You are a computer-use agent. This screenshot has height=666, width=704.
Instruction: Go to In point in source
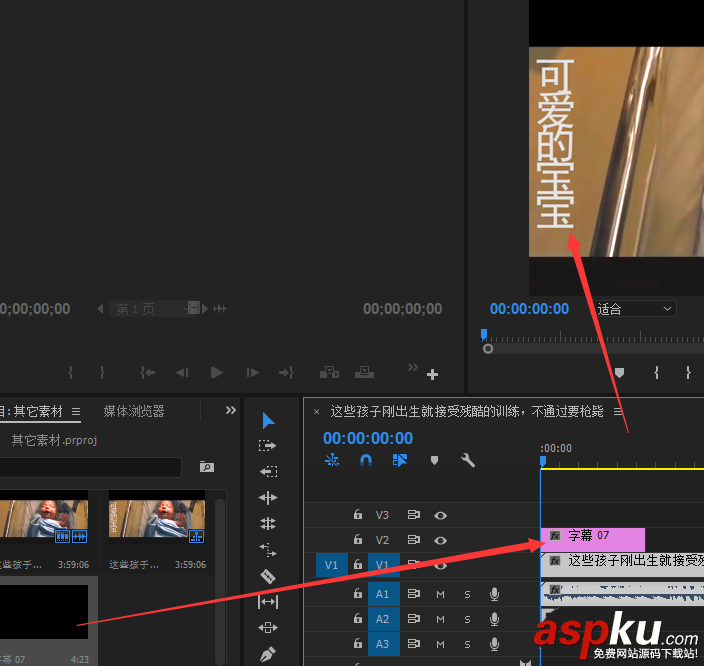(x=148, y=373)
